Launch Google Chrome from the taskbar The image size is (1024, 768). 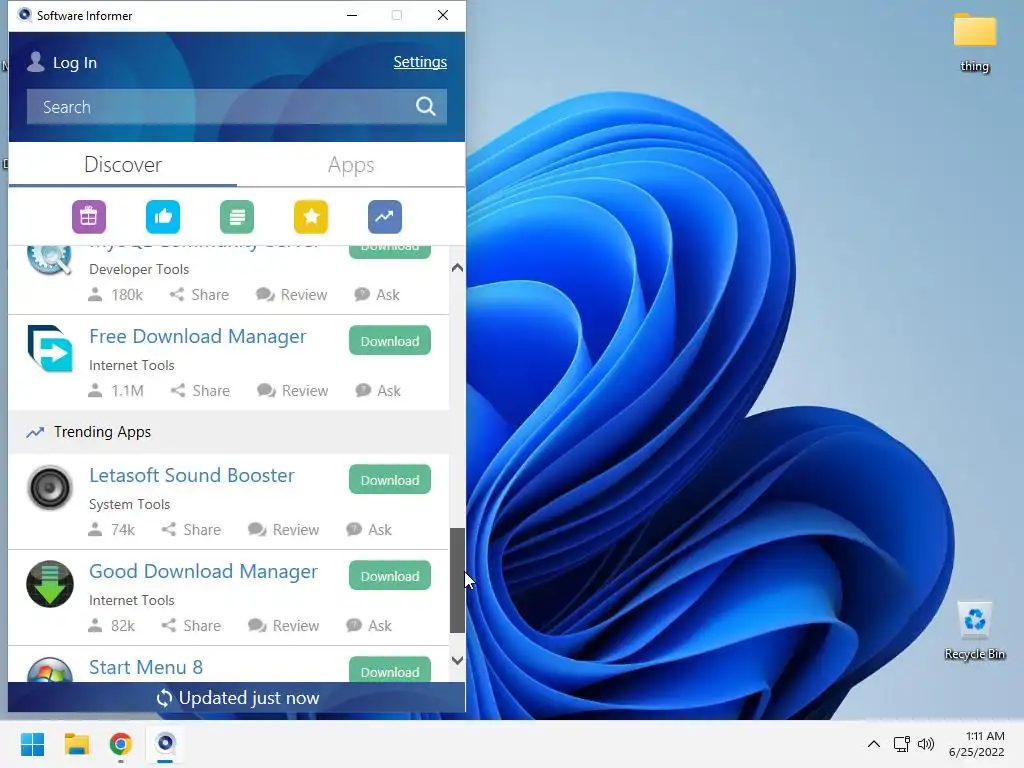tap(121, 744)
